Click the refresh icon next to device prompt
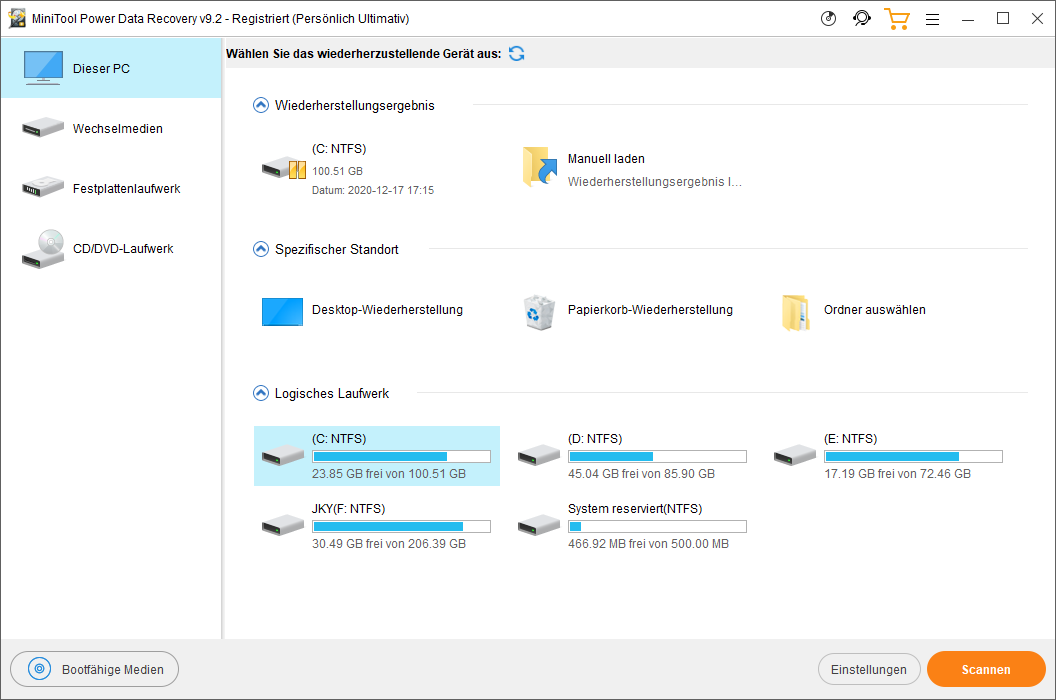1056x700 pixels. coord(516,54)
